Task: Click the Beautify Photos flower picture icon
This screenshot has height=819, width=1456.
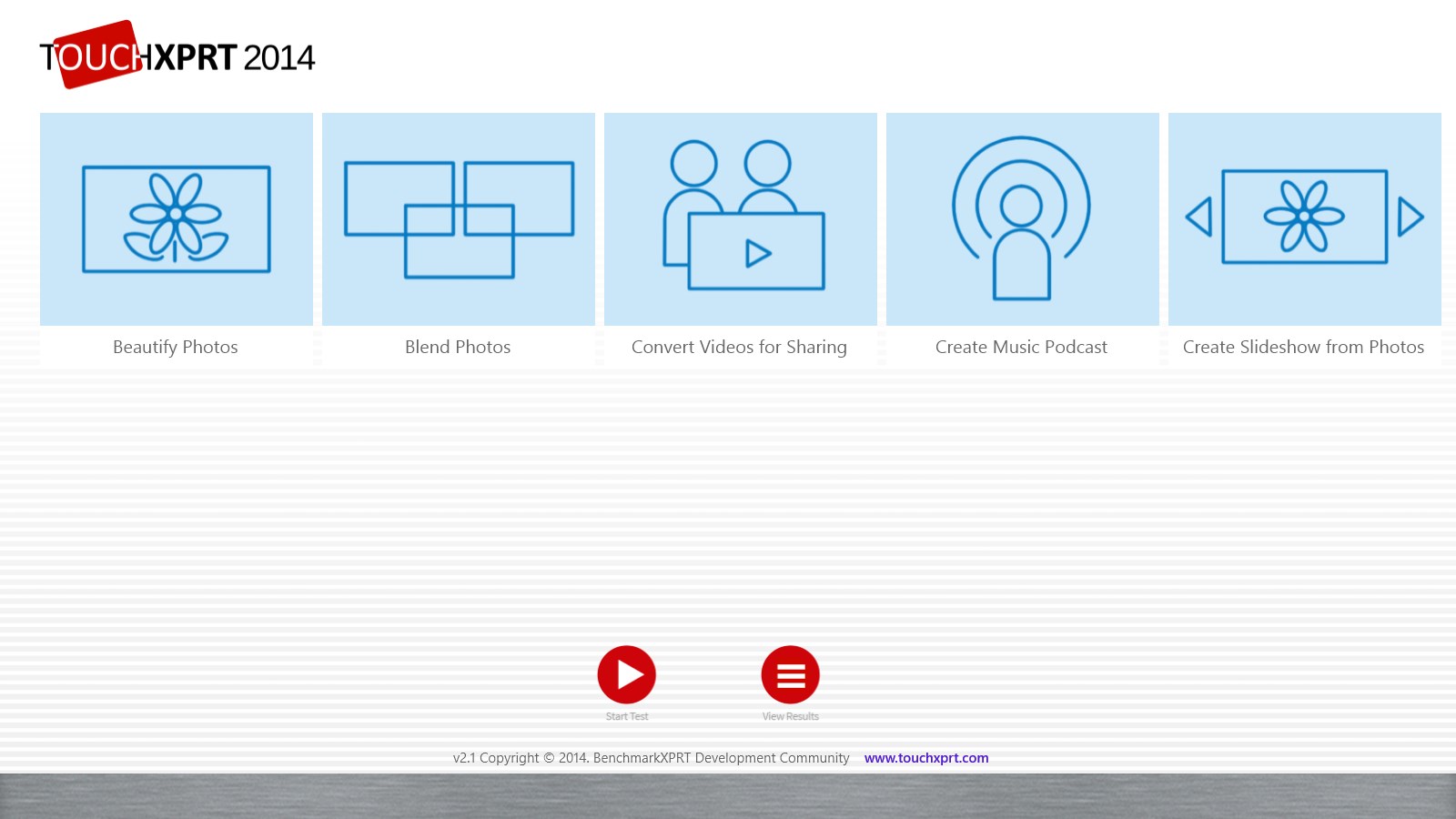Action: (x=177, y=218)
